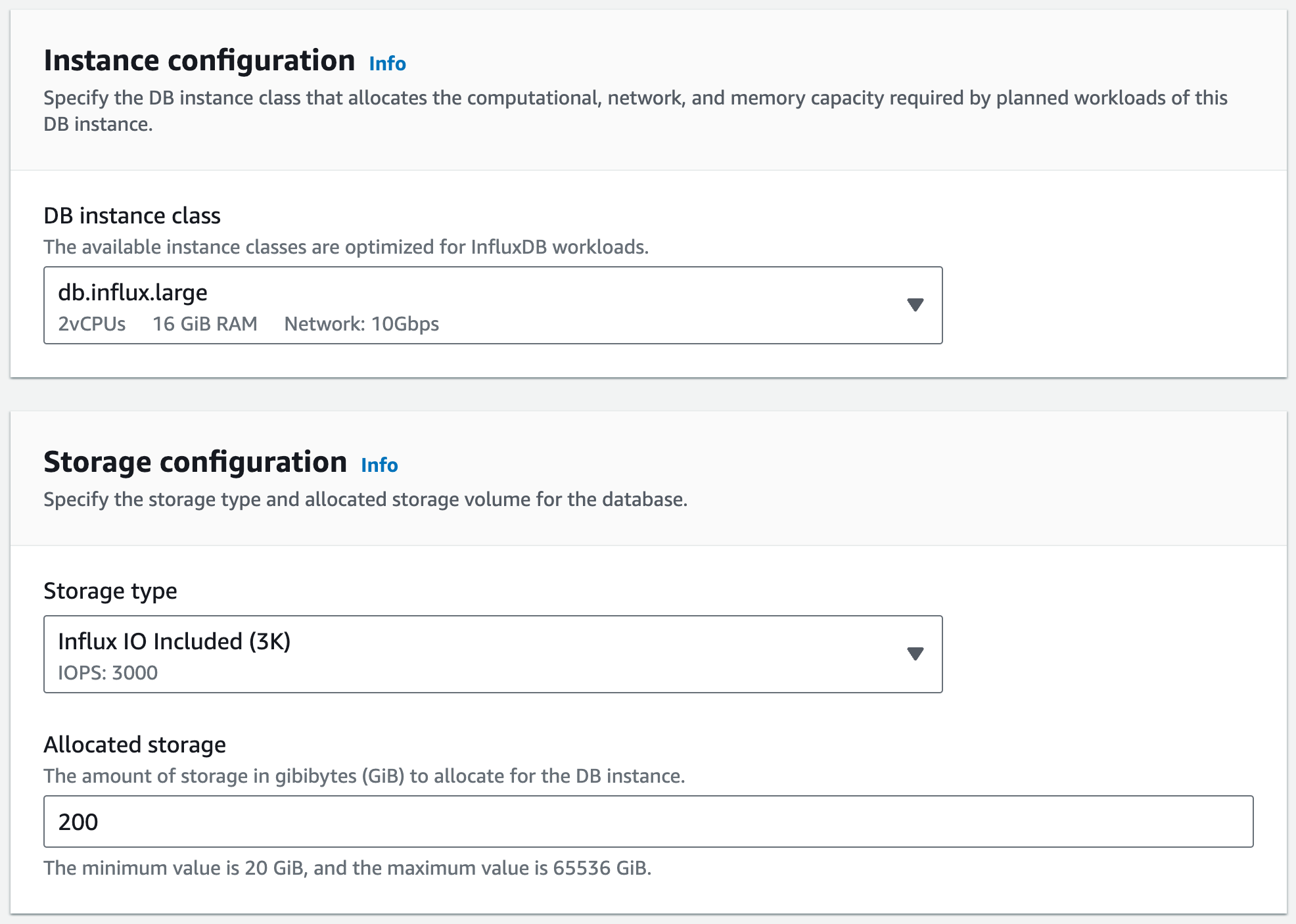Click IOPS: 3000 in storage type dropdown

click(x=108, y=673)
